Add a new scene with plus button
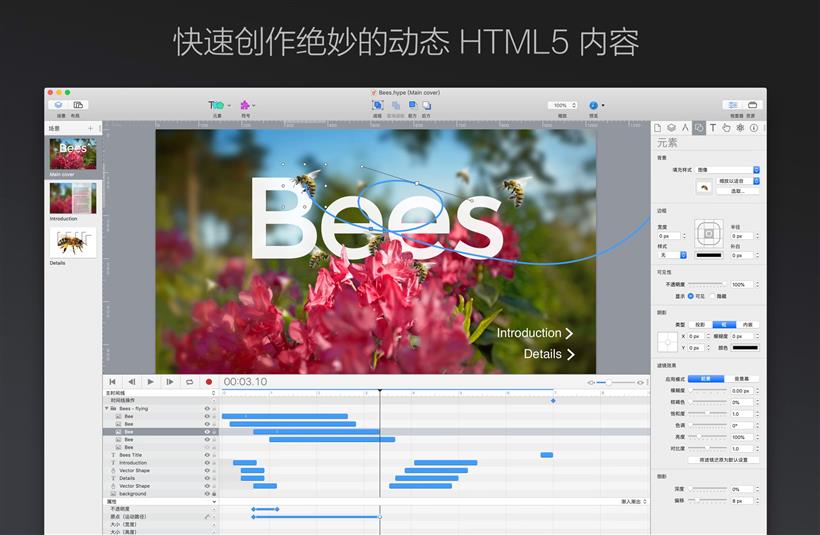820x535 pixels. [90, 128]
